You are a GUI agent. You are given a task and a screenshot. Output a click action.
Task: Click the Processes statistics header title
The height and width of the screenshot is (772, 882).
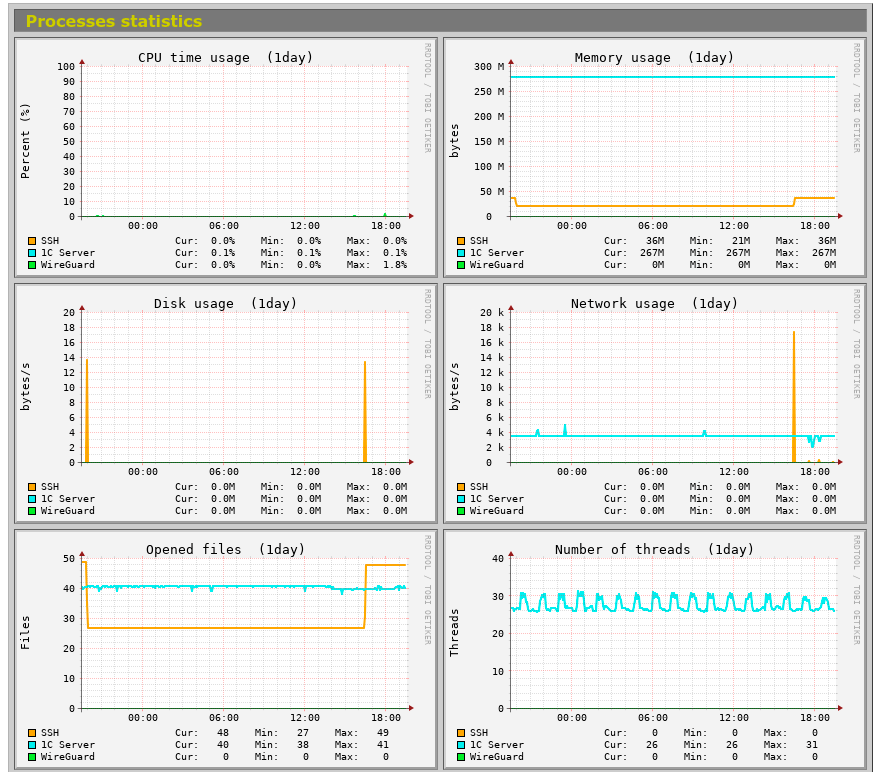click(114, 21)
